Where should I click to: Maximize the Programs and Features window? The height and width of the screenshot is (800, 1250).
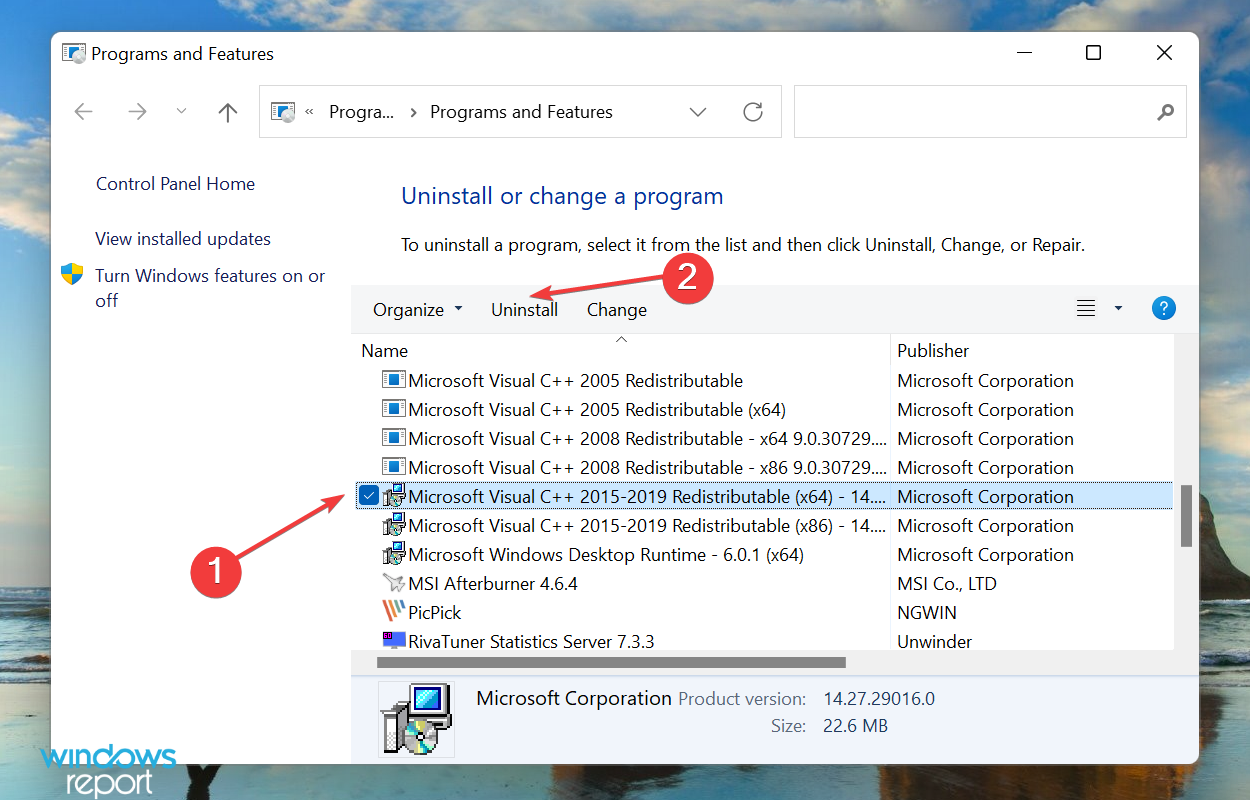(x=1093, y=53)
